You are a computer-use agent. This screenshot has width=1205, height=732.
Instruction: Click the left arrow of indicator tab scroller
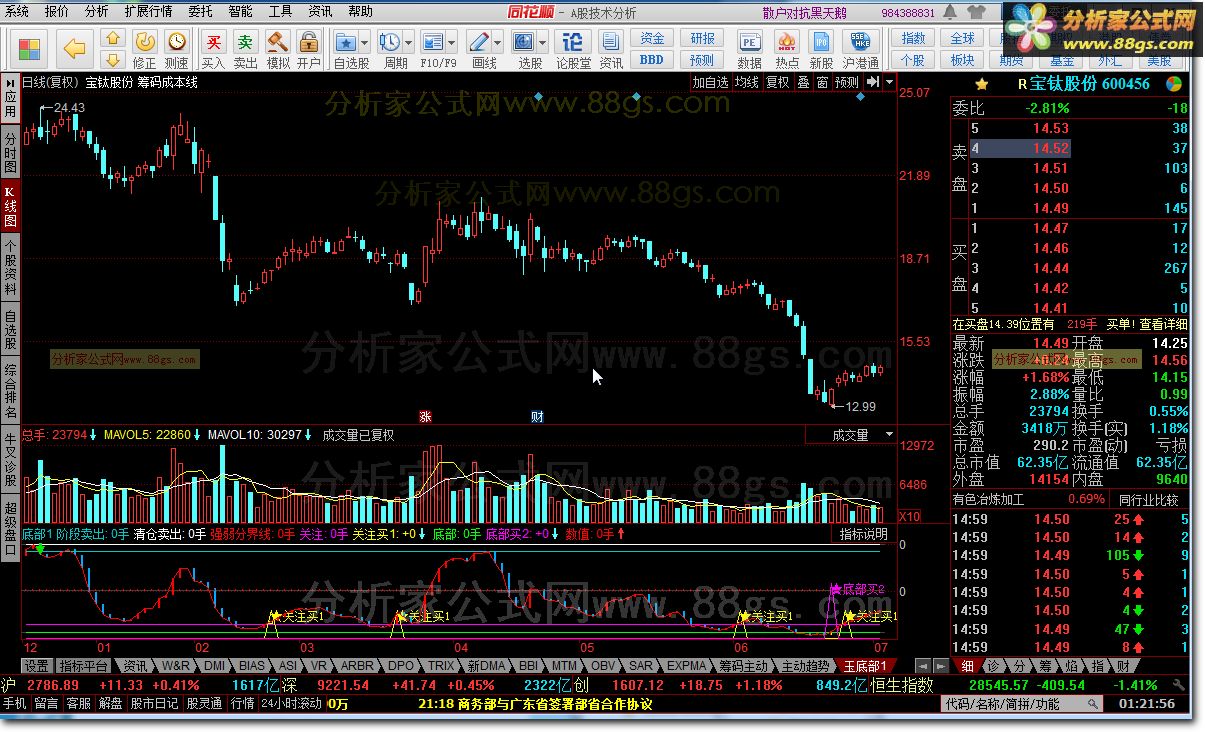921,666
